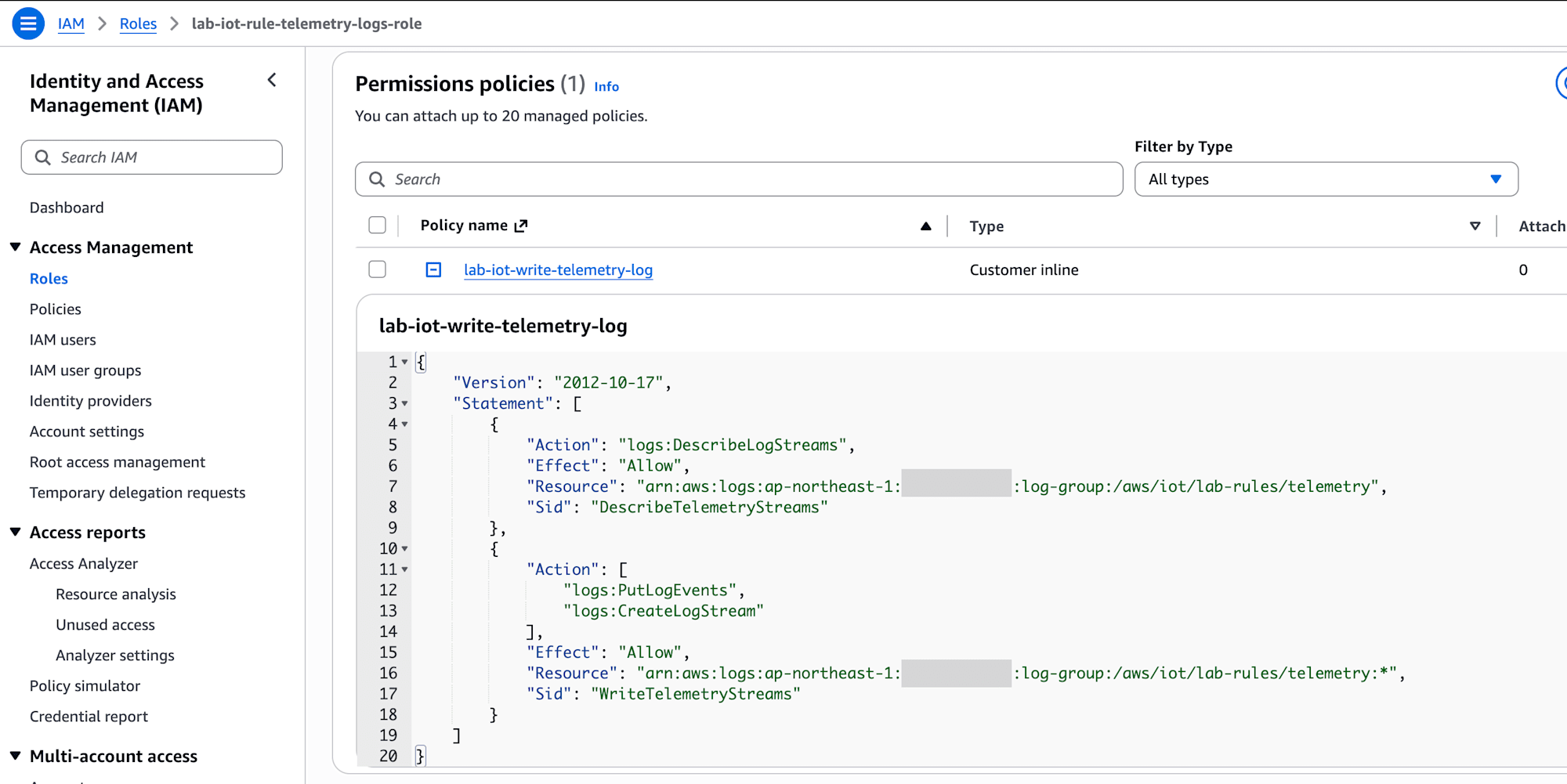
Task: Open the lab-iot-write-telemetry-log policy link
Action: (558, 269)
